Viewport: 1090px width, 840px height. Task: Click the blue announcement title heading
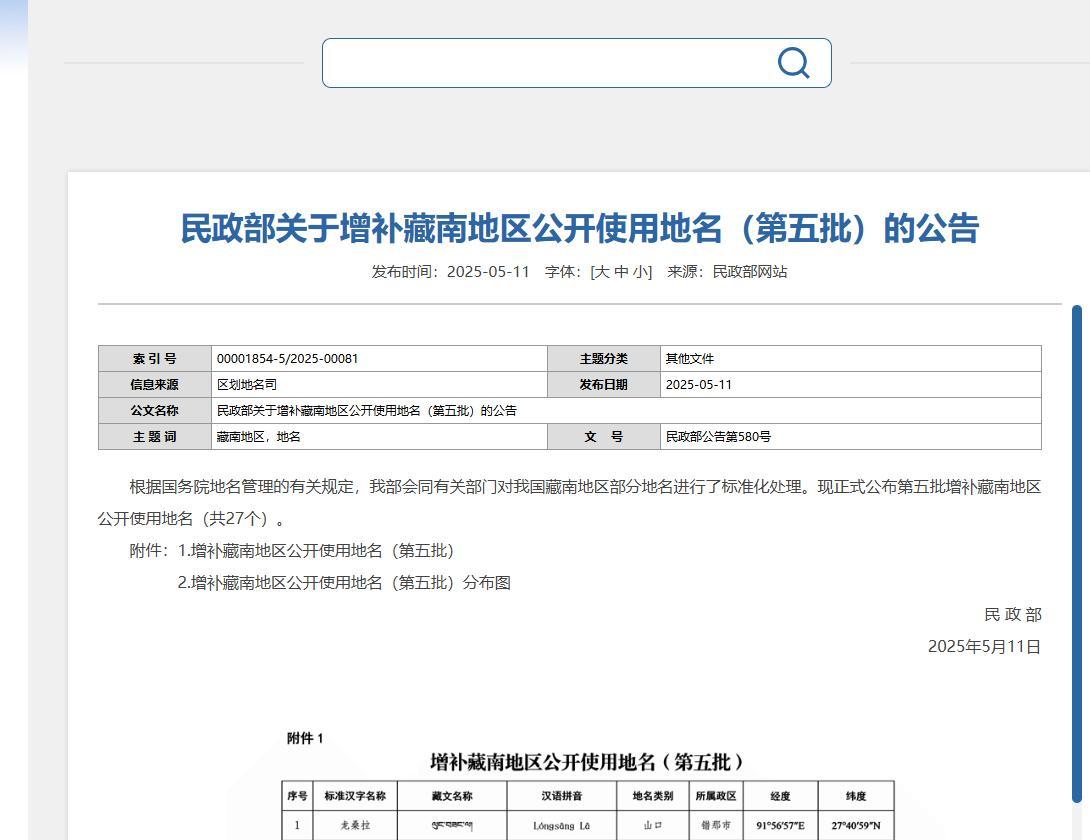tap(579, 229)
